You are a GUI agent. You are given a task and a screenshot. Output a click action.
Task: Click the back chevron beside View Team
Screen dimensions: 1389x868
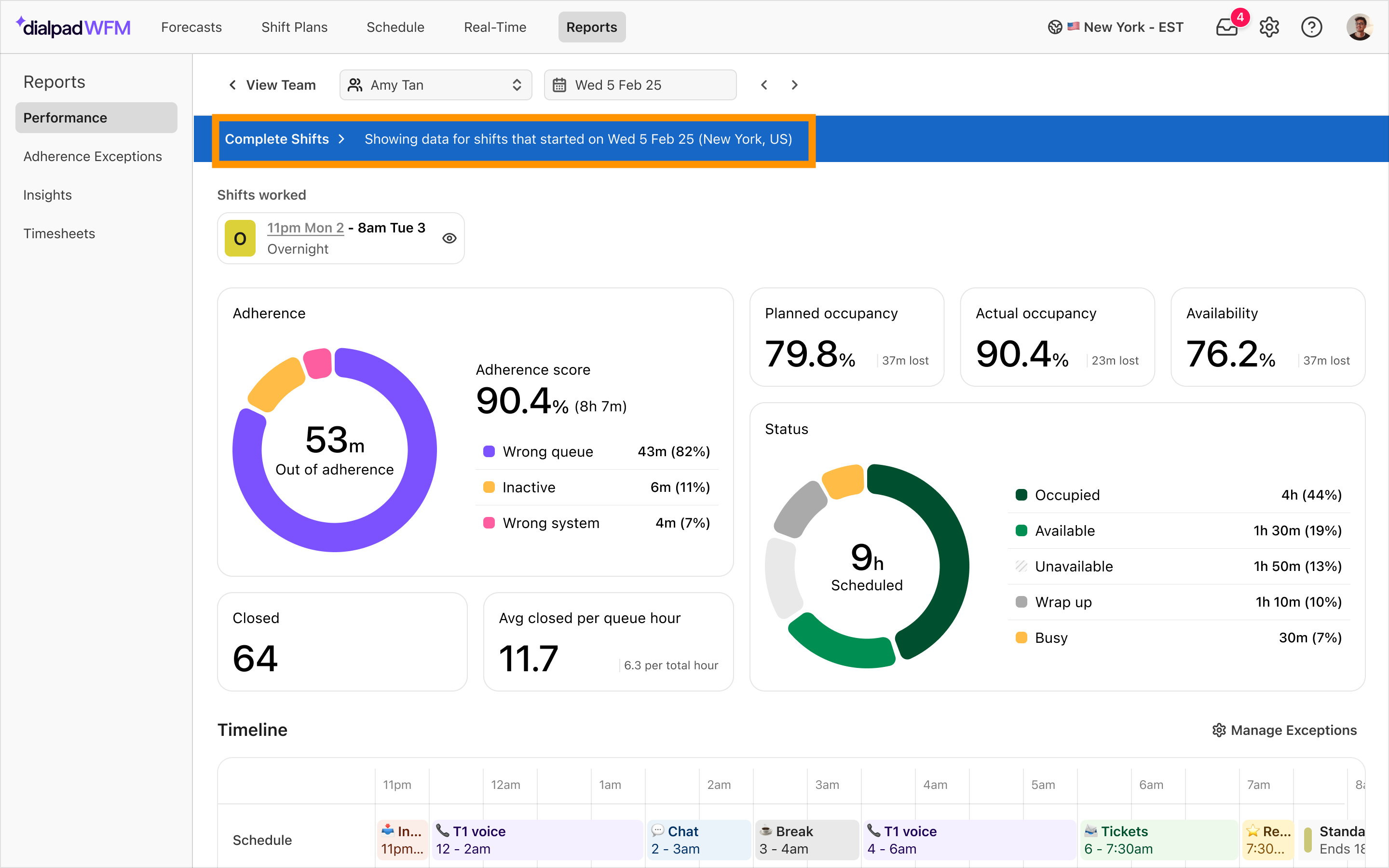click(232, 85)
